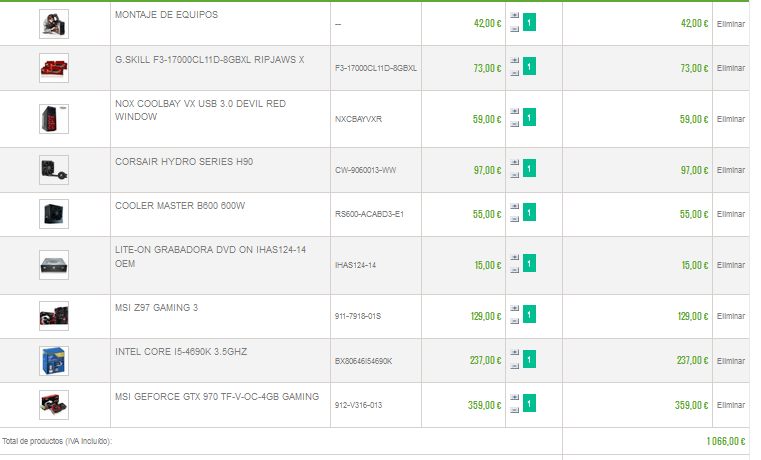
Task: Select the total amount 1 066,00 €
Action: tap(726, 442)
